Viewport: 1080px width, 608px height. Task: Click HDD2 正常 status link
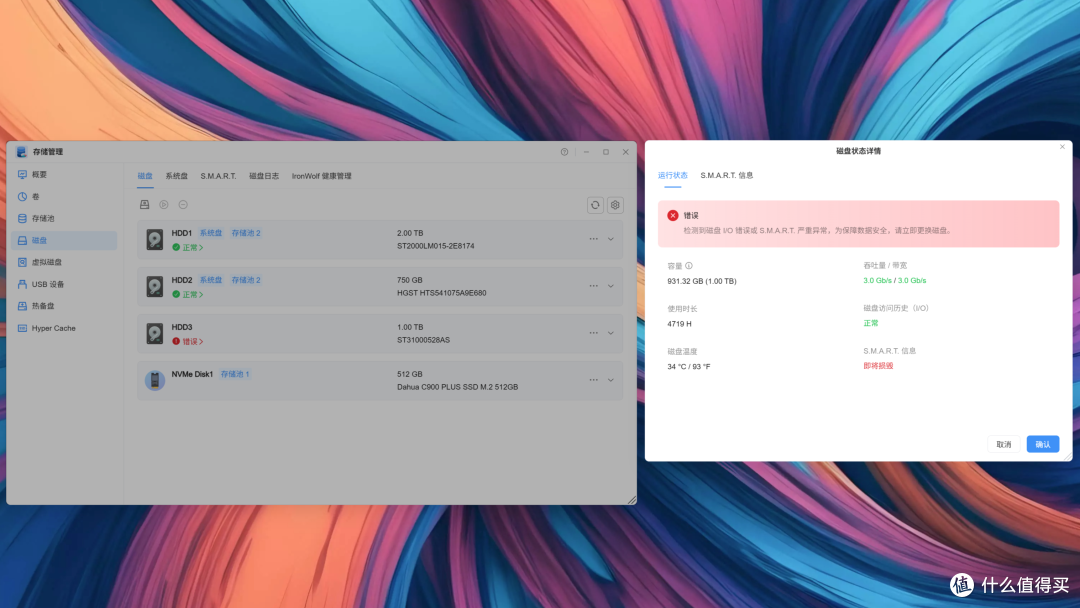pyautogui.click(x=188, y=294)
